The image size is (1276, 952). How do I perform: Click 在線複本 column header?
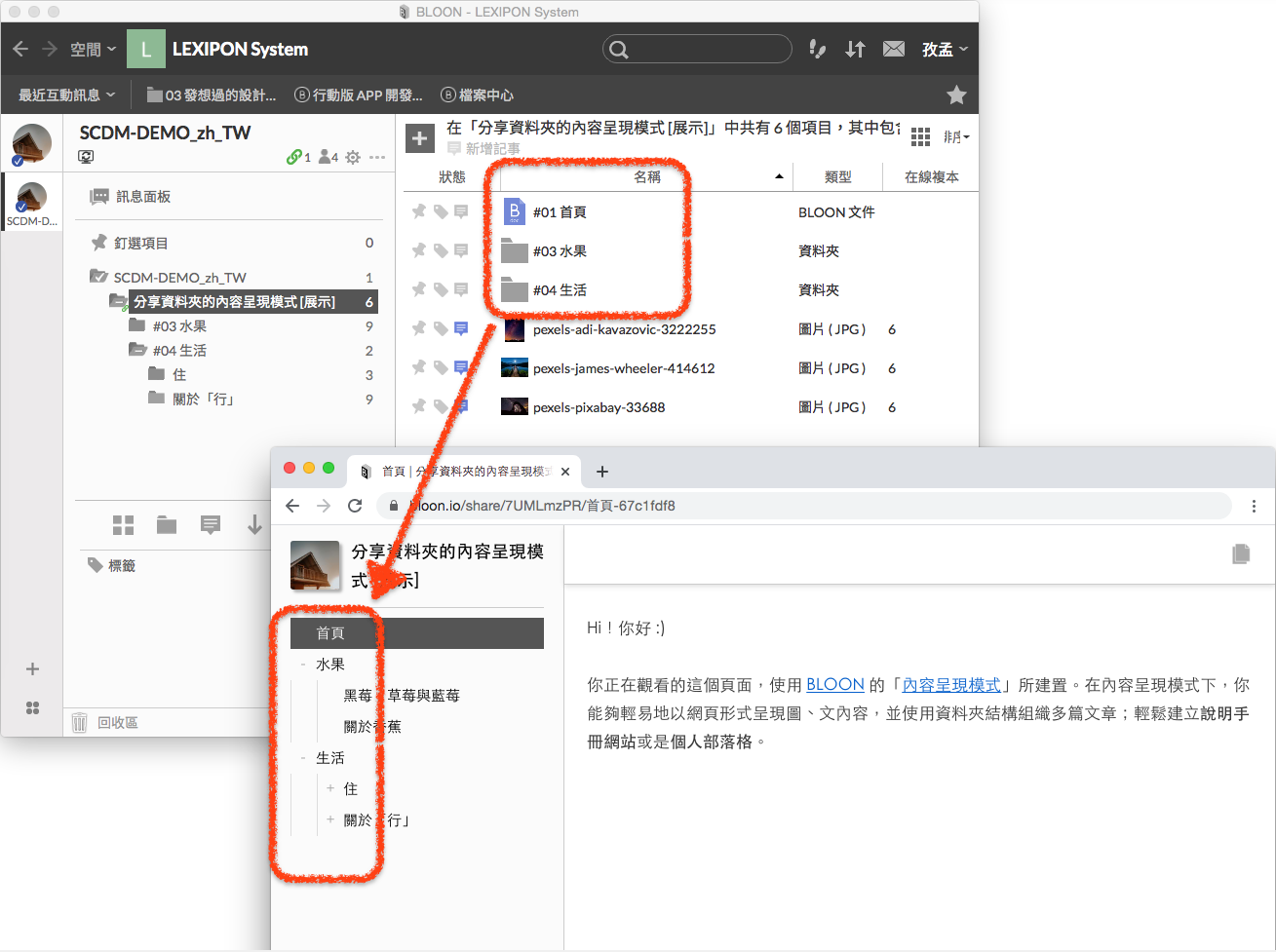tap(931, 176)
